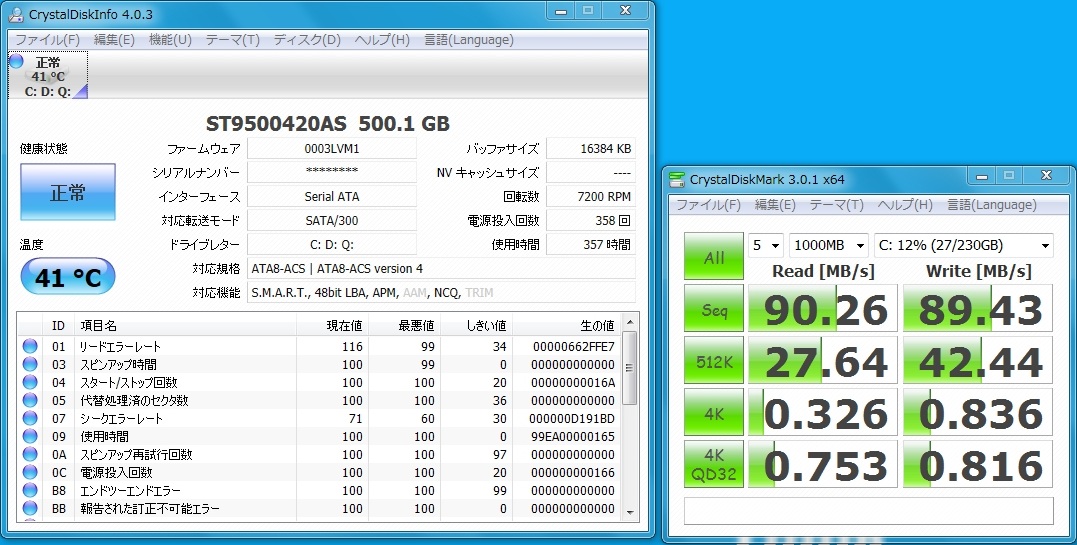Click the firmware field 0003LVM1
This screenshot has width=1077, height=545.
pyautogui.click(x=332, y=148)
